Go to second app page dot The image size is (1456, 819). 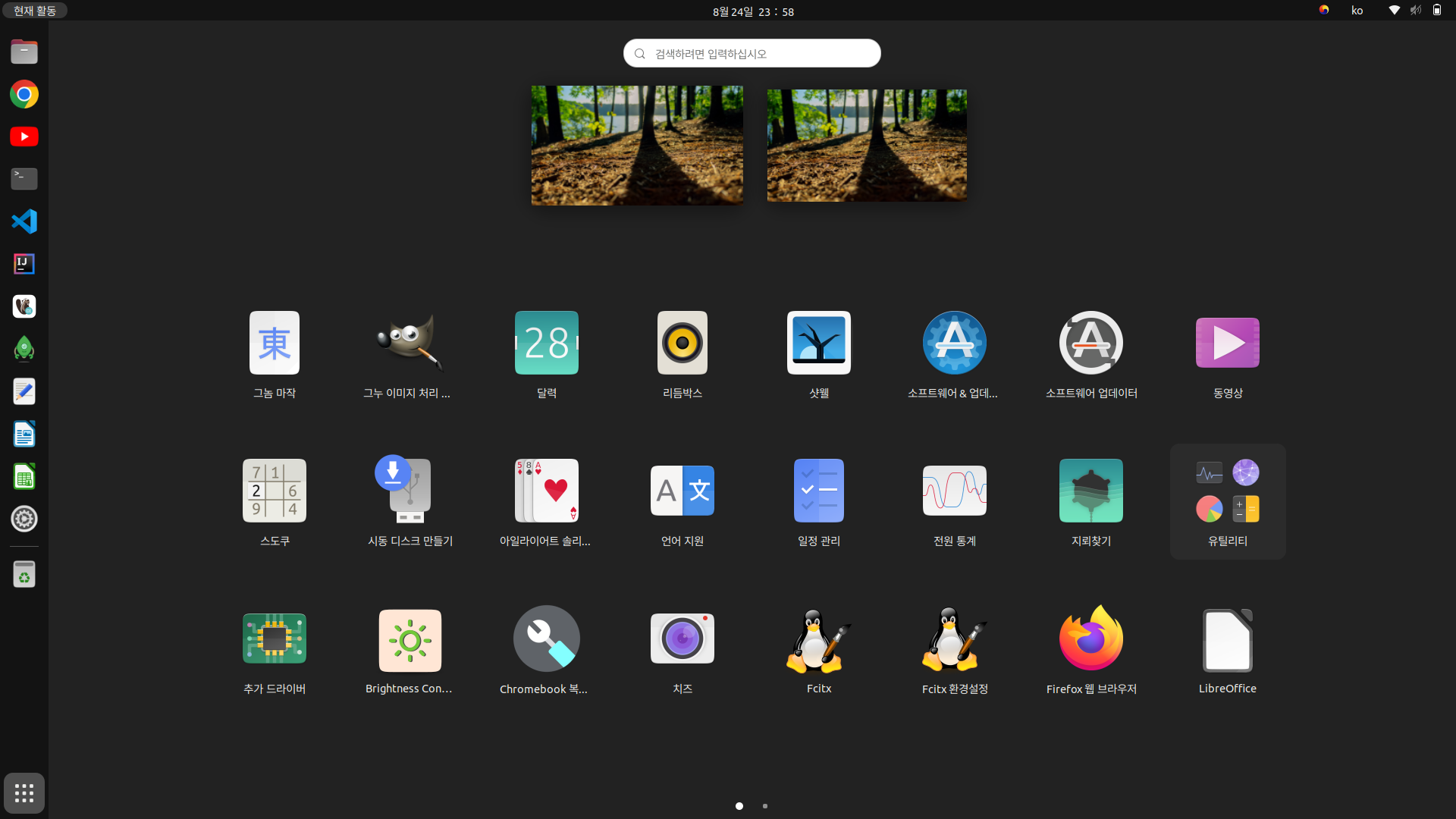[764, 806]
